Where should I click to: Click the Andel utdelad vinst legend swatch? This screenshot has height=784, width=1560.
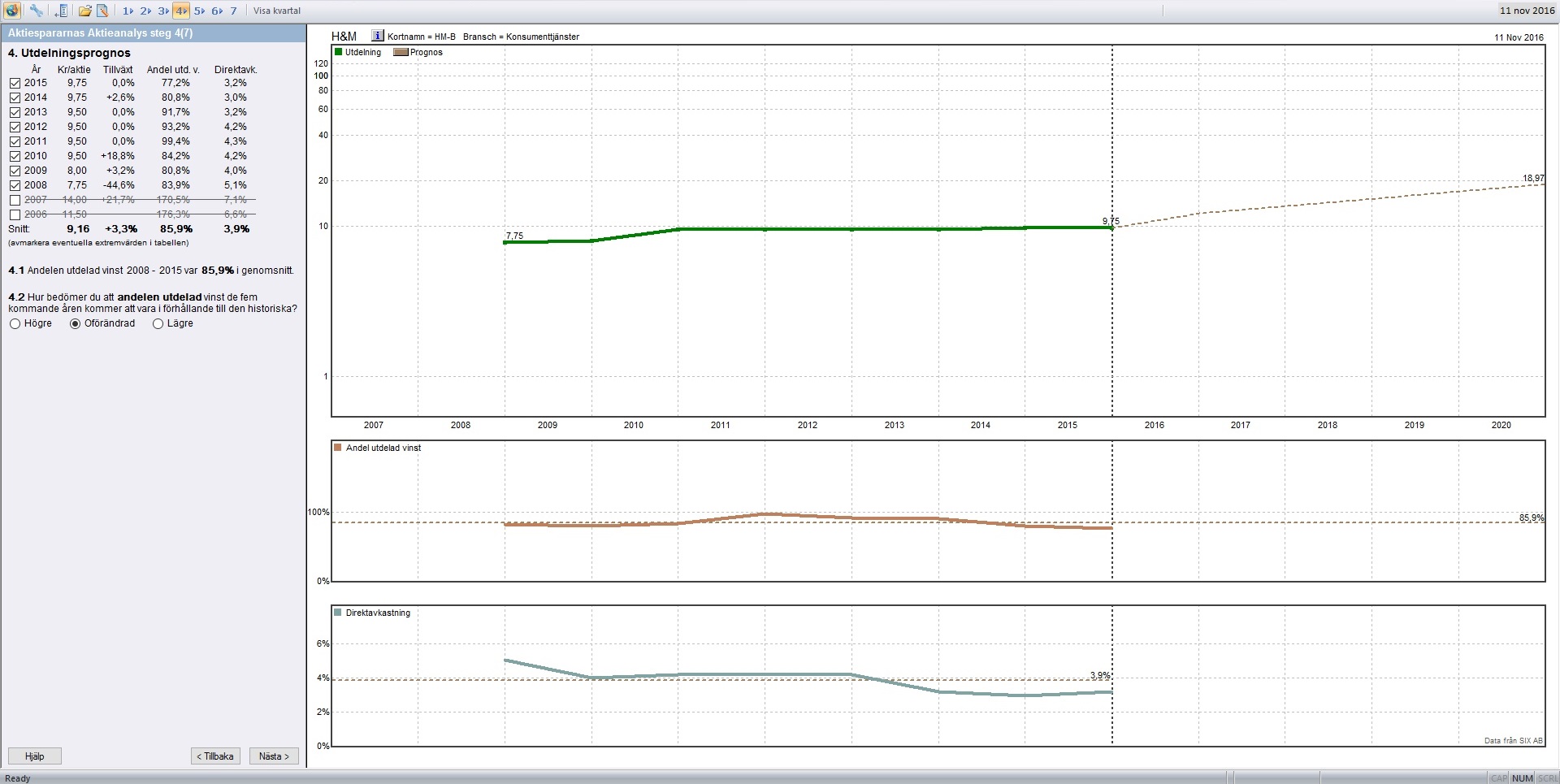click(x=338, y=448)
